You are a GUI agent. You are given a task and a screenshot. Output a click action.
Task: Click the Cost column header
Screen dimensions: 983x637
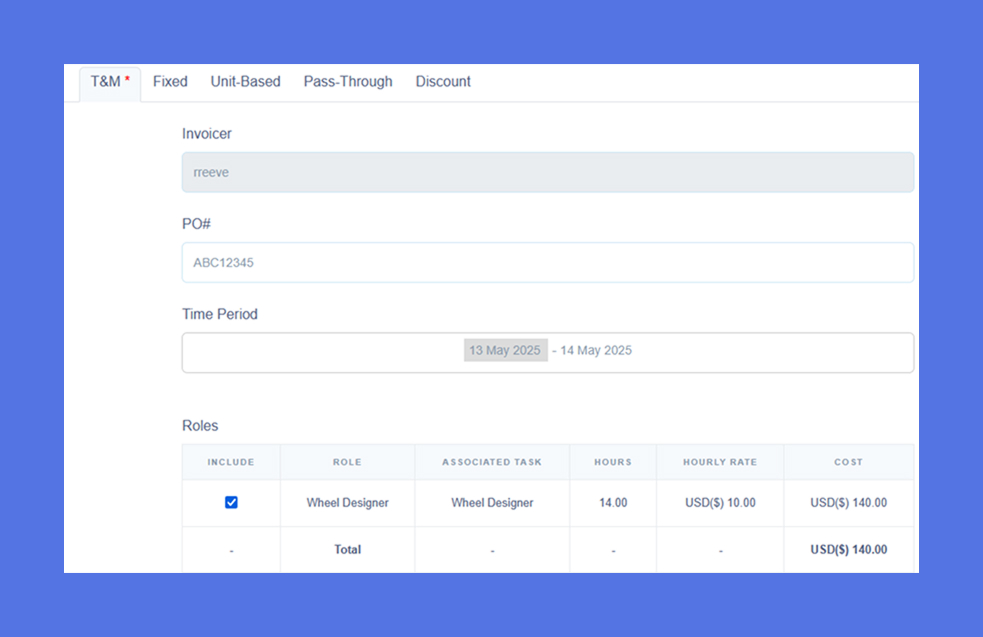coord(848,463)
